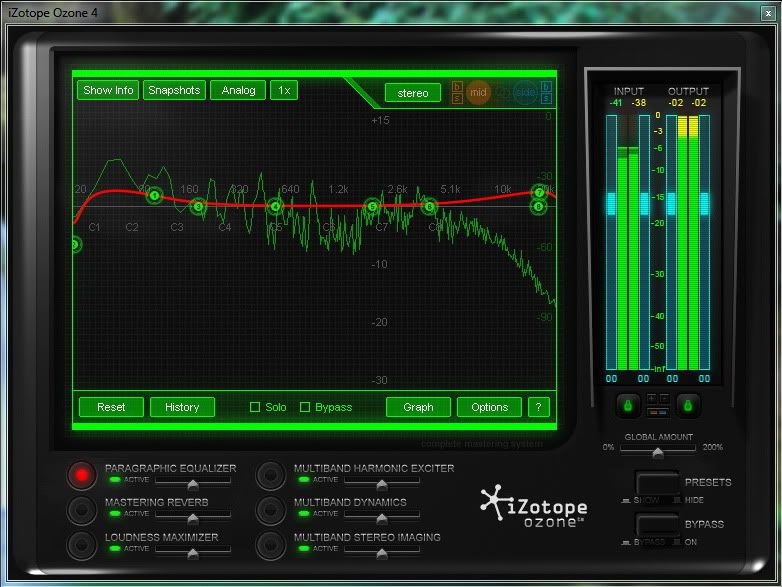Flip the PRESETS show/hide switch
Screen dimensions: 782x587
click(x=657, y=483)
